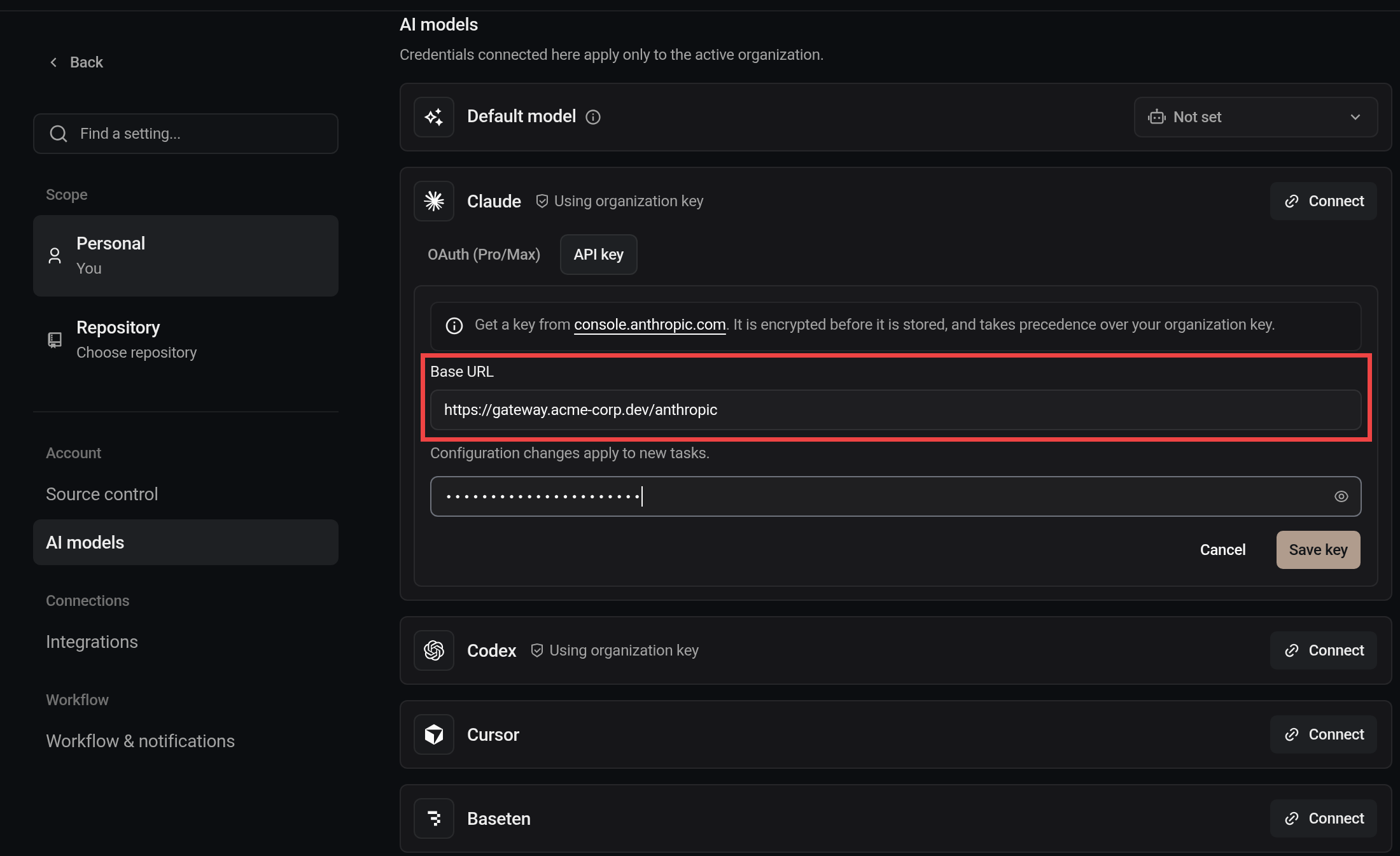Toggle API key visibility with eye icon
This screenshot has height=856, width=1400.
[x=1341, y=496]
